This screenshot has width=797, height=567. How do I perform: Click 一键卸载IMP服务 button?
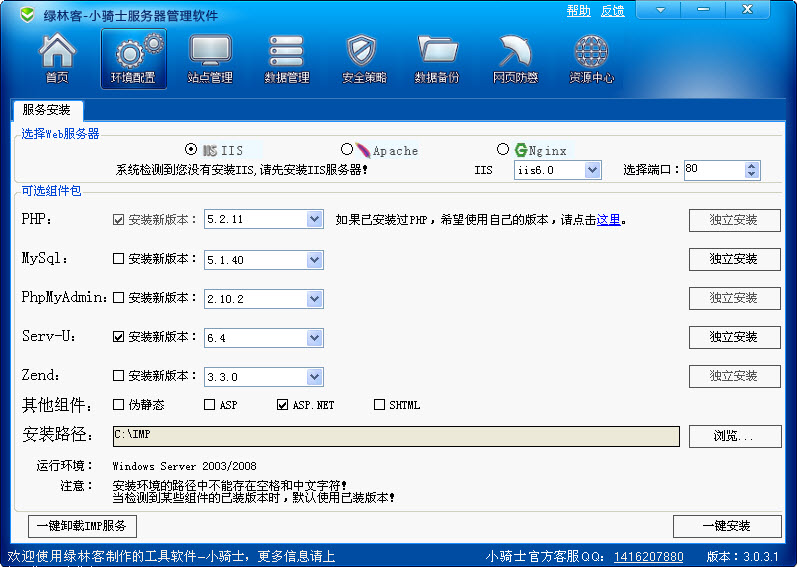[x=82, y=526]
